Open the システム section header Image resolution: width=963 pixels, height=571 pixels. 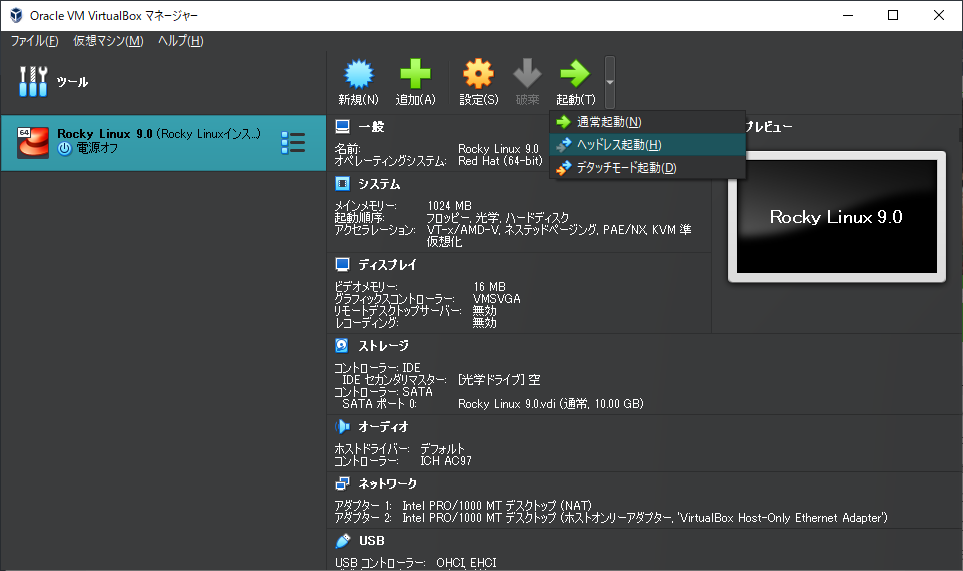(x=380, y=184)
